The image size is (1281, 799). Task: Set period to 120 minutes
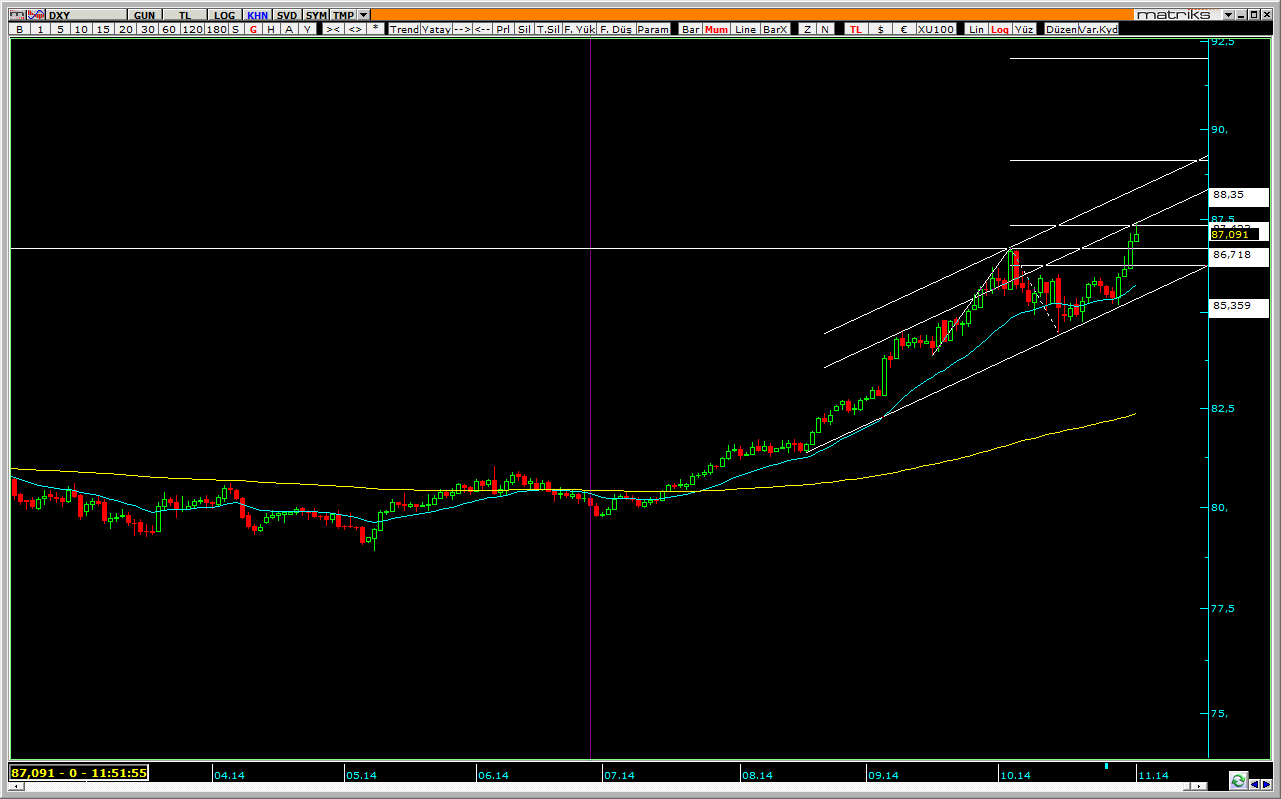point(192,29)
